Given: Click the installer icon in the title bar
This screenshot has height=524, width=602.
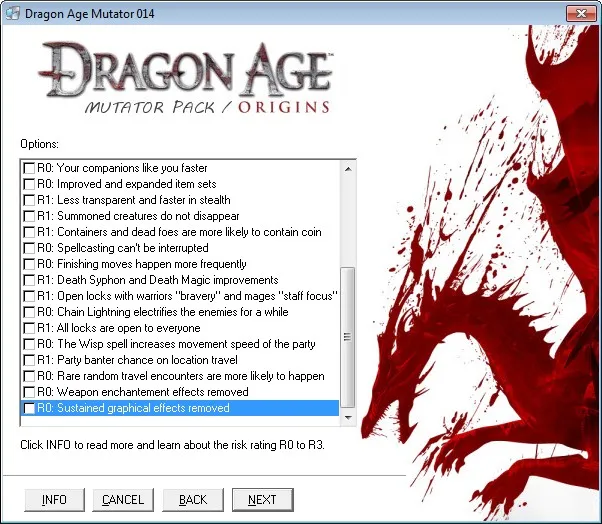Looking at the screenshot, I should 13,14.
